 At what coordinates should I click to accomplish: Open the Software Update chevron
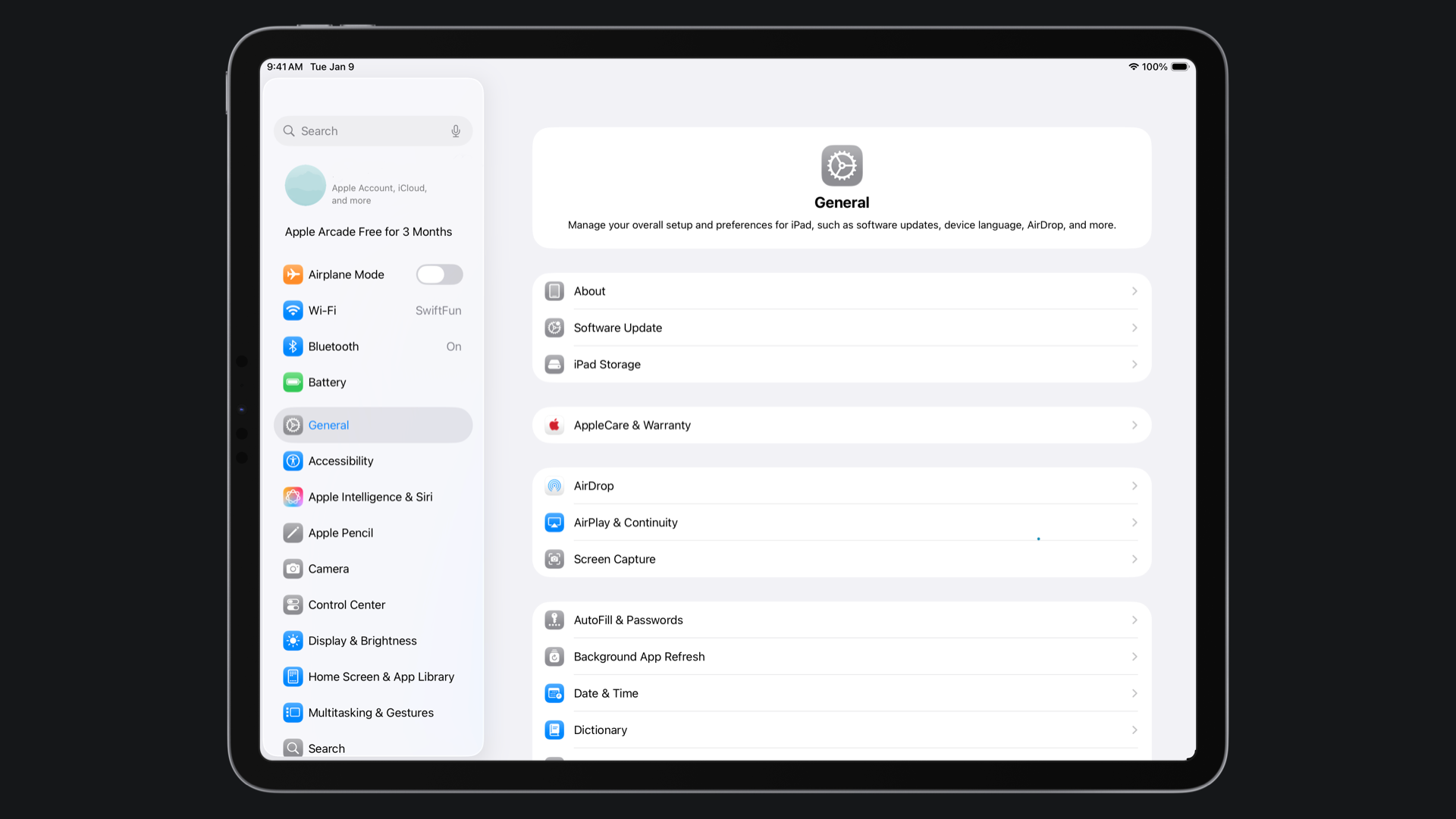tap(1134, 328)
